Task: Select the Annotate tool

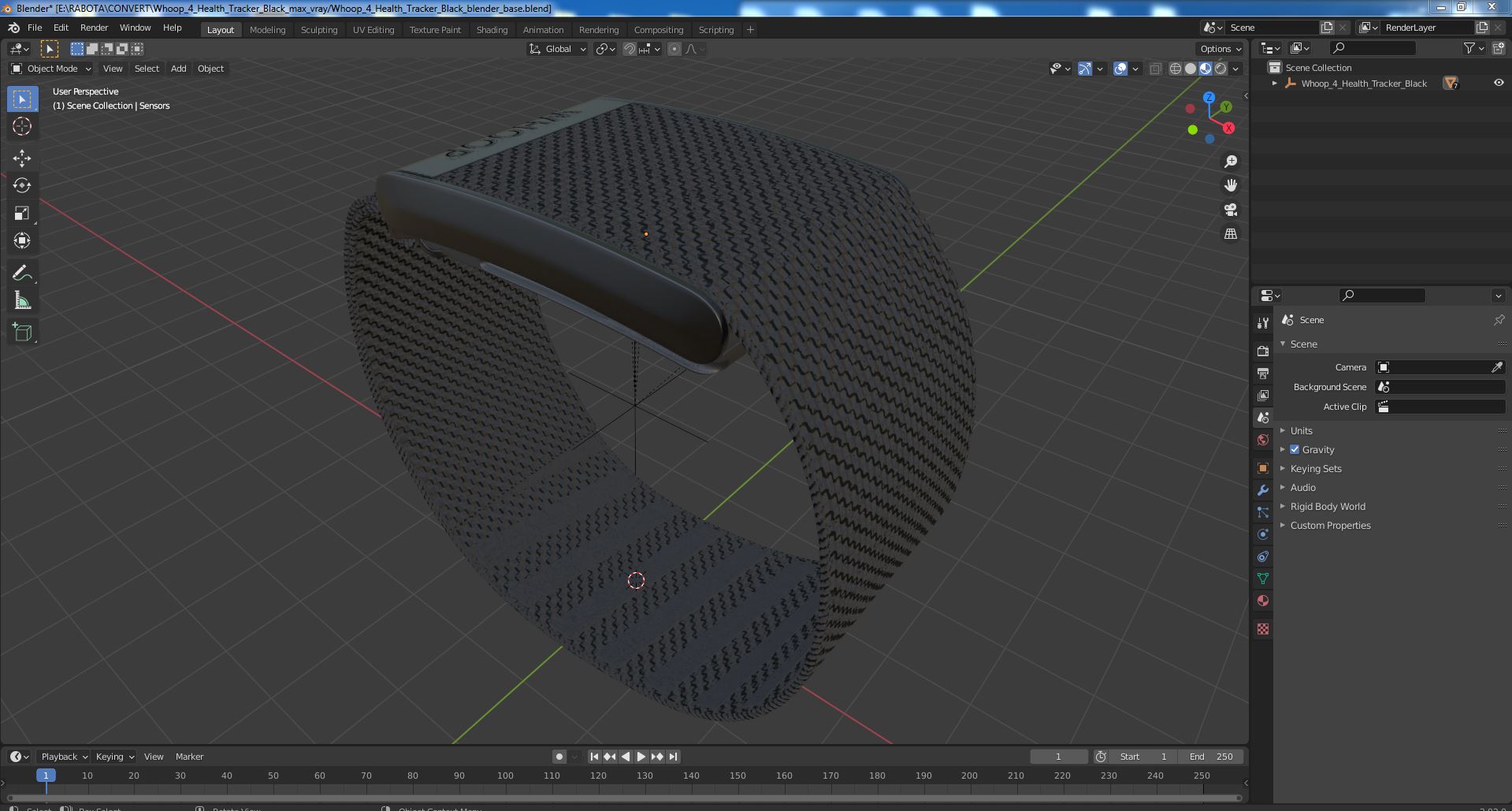Action: pyautogui.click(x=22, y=273)
